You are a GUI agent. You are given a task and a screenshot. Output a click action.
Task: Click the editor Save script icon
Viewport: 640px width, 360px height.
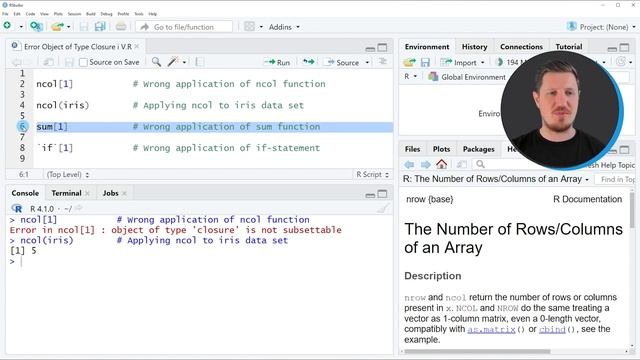69,62
